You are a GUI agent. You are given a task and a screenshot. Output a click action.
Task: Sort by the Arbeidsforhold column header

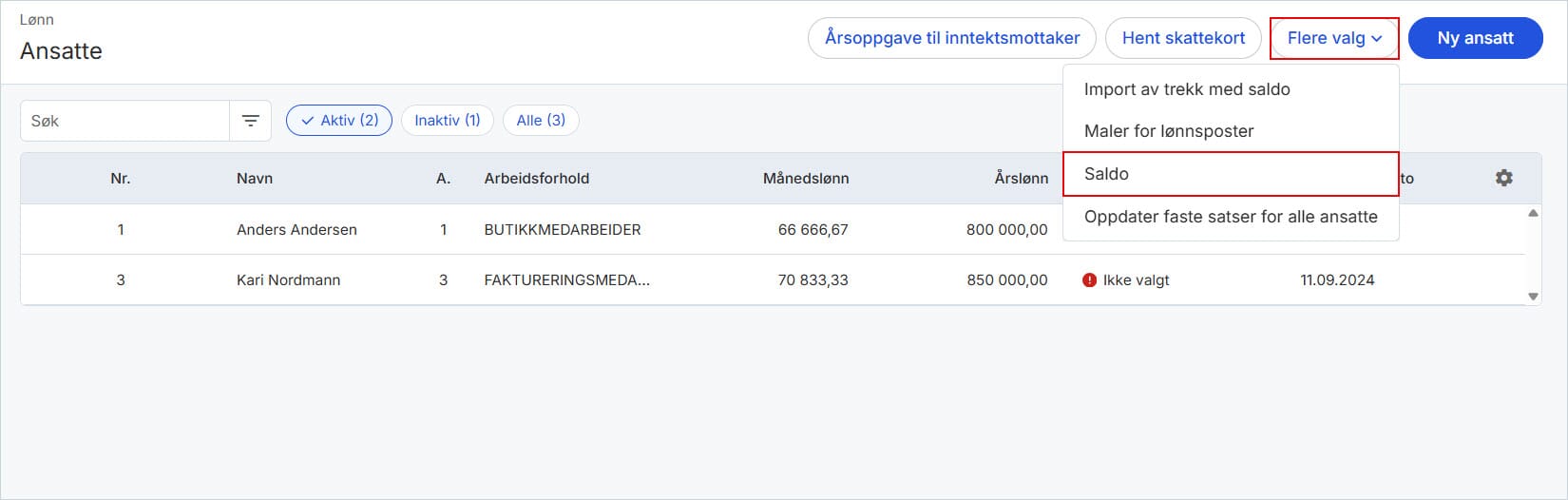click(x=537, y=179)
